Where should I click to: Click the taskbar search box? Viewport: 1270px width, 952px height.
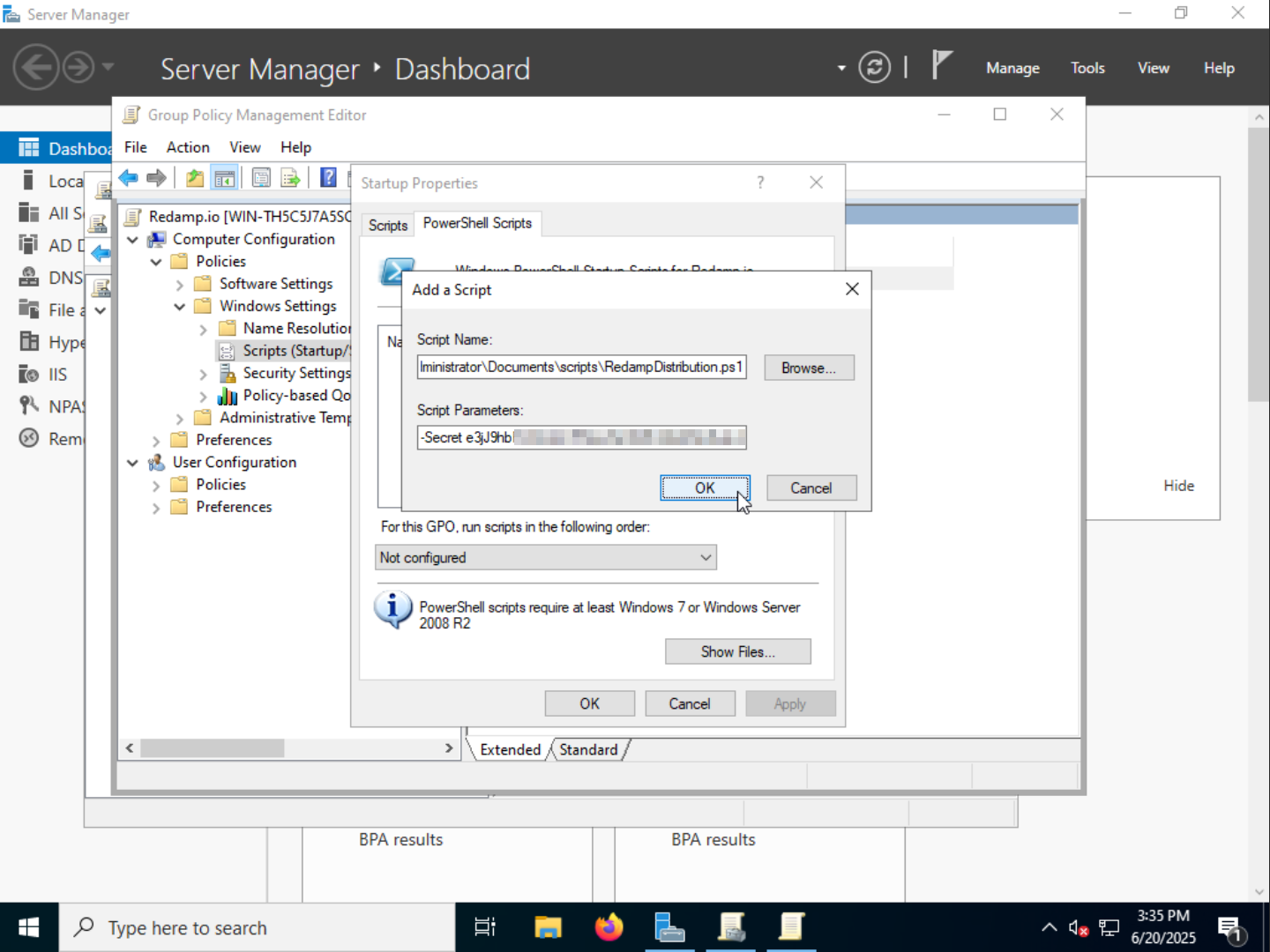[257, 927]
